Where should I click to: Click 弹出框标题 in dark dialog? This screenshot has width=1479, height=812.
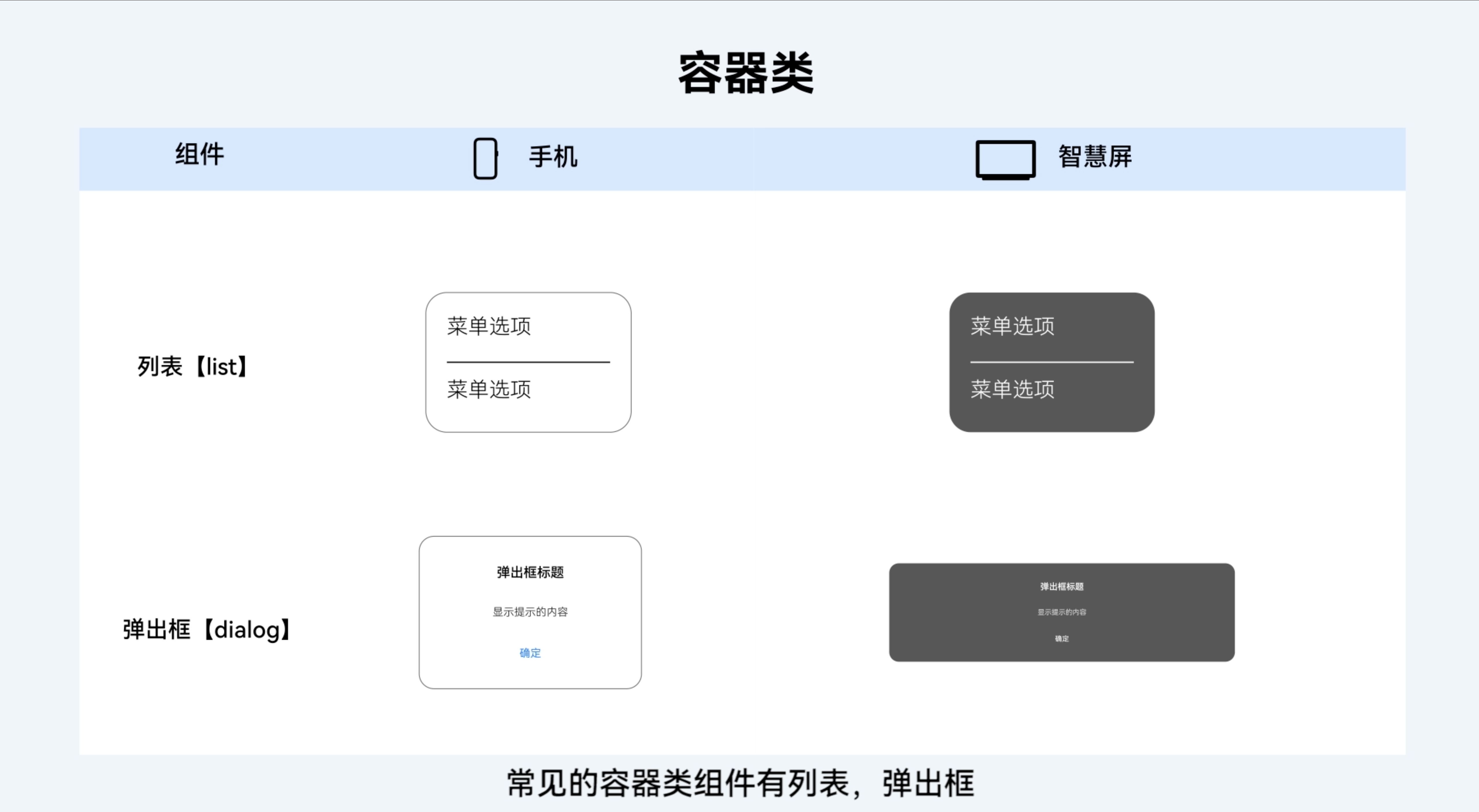(x=1062, y=586)
